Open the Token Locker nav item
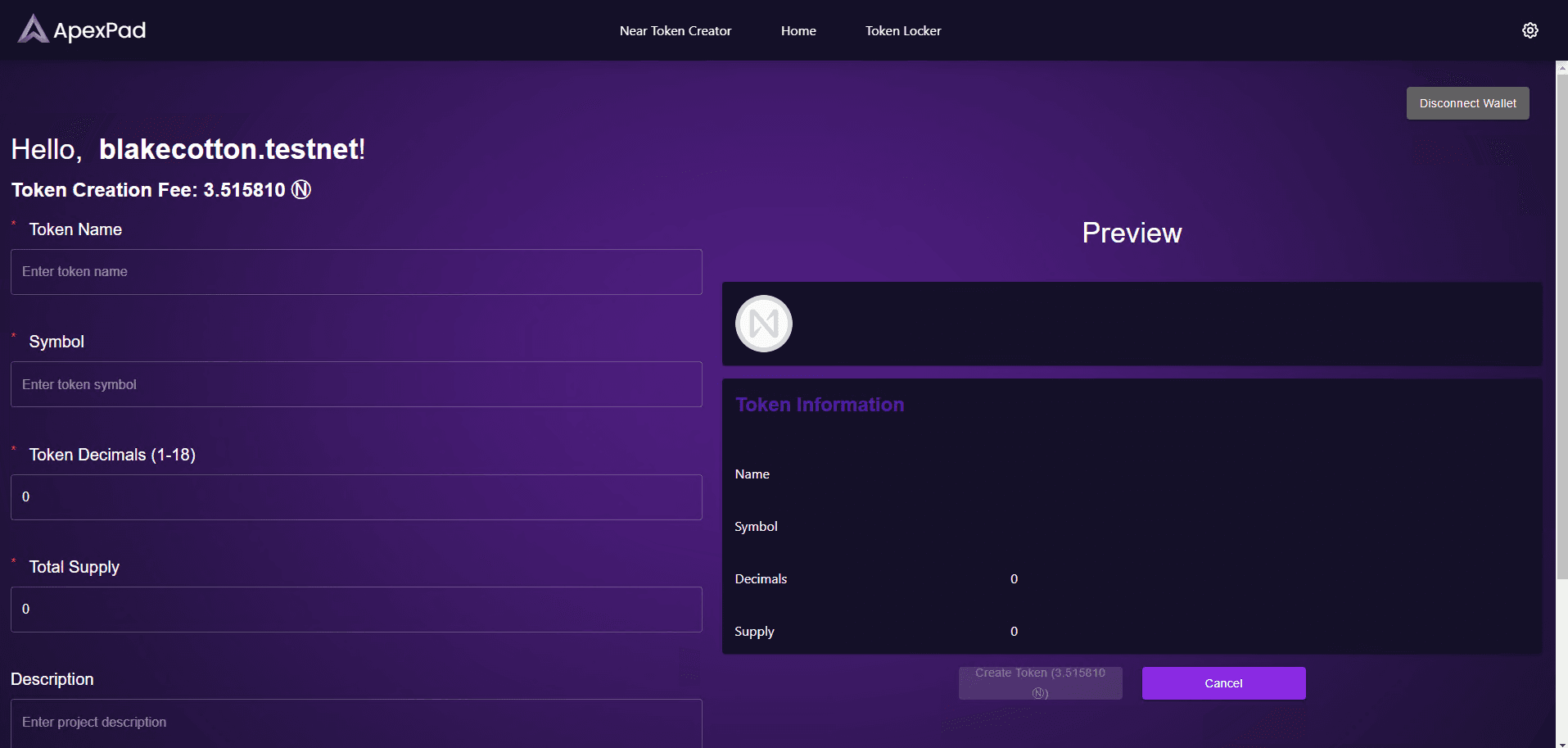 [x=902, y=31]
